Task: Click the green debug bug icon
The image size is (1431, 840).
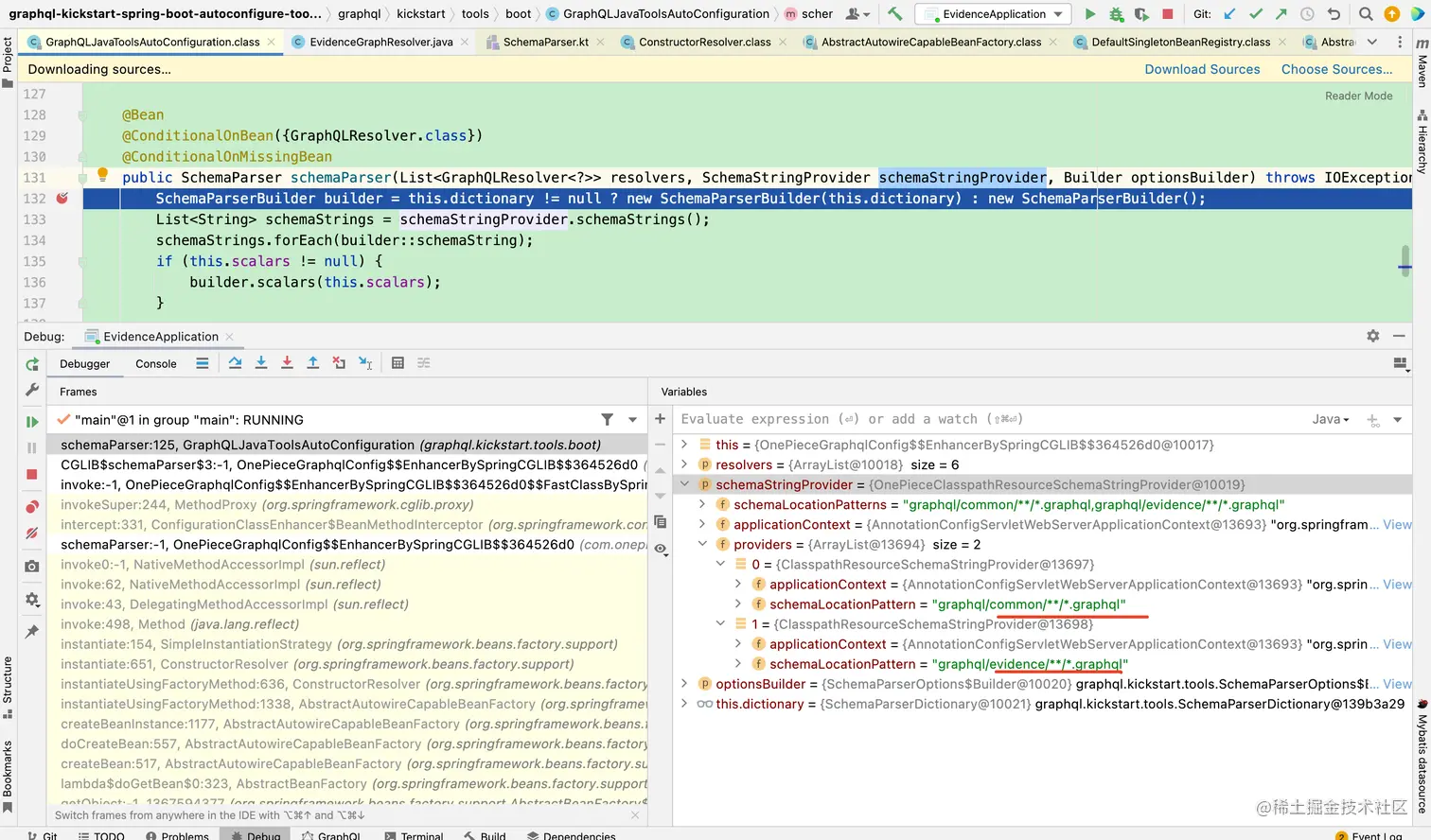Action: (x=1116, y=14)
